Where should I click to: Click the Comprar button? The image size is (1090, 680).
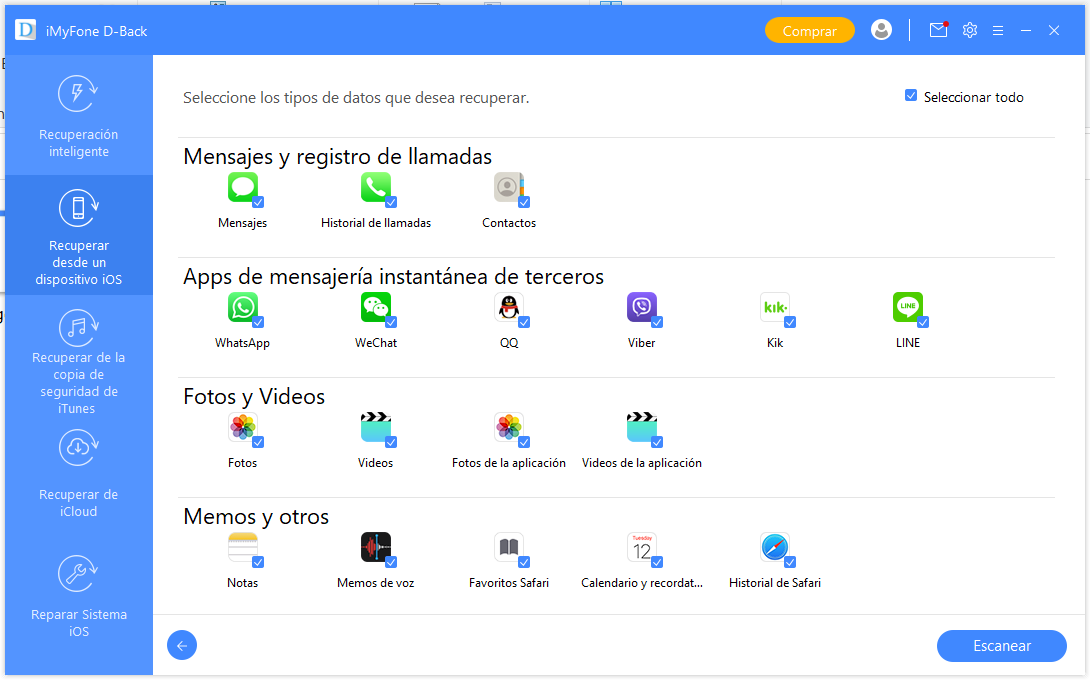pos(809,31)
